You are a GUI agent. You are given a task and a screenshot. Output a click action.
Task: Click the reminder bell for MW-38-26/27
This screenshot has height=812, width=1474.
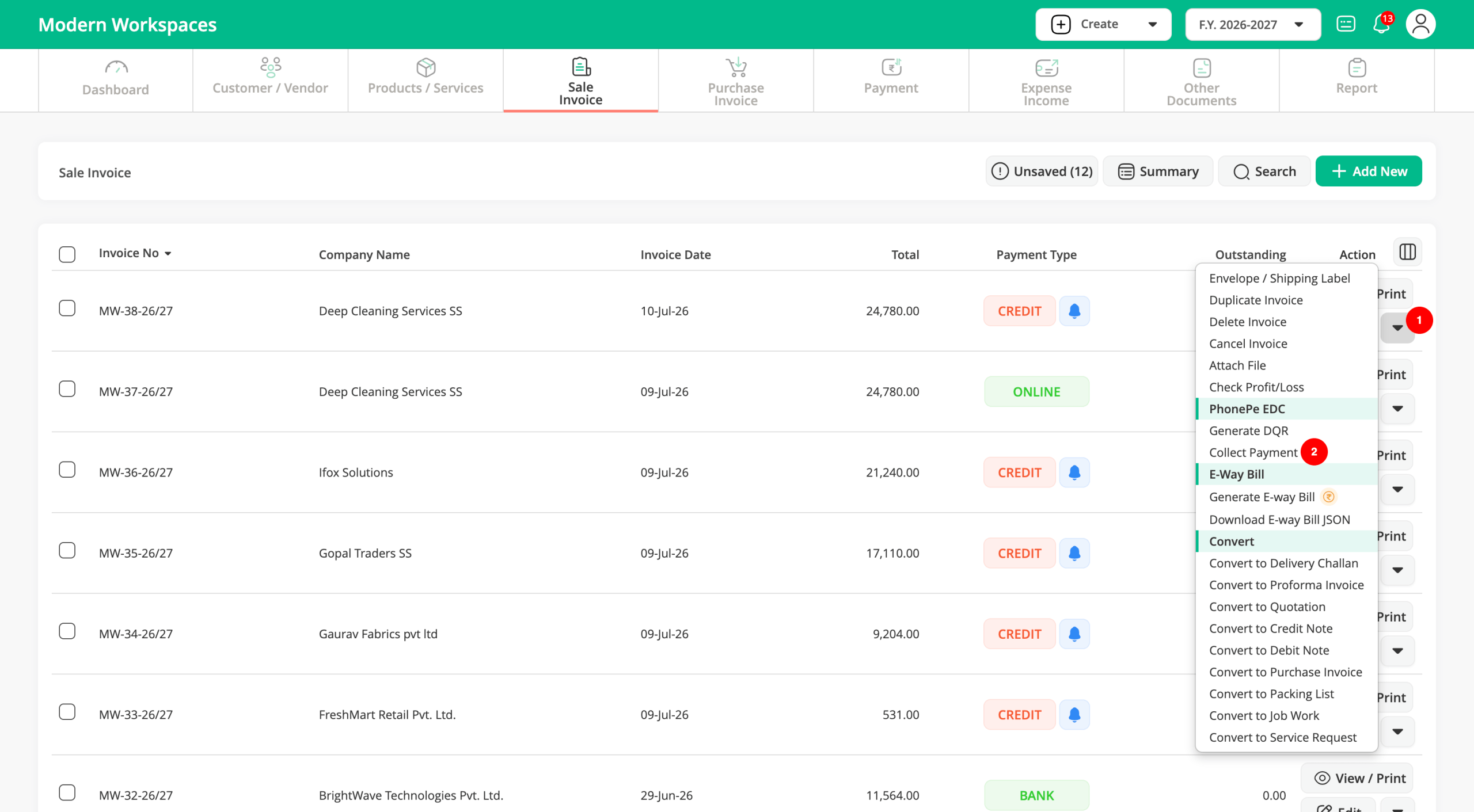pos(1074,311)
